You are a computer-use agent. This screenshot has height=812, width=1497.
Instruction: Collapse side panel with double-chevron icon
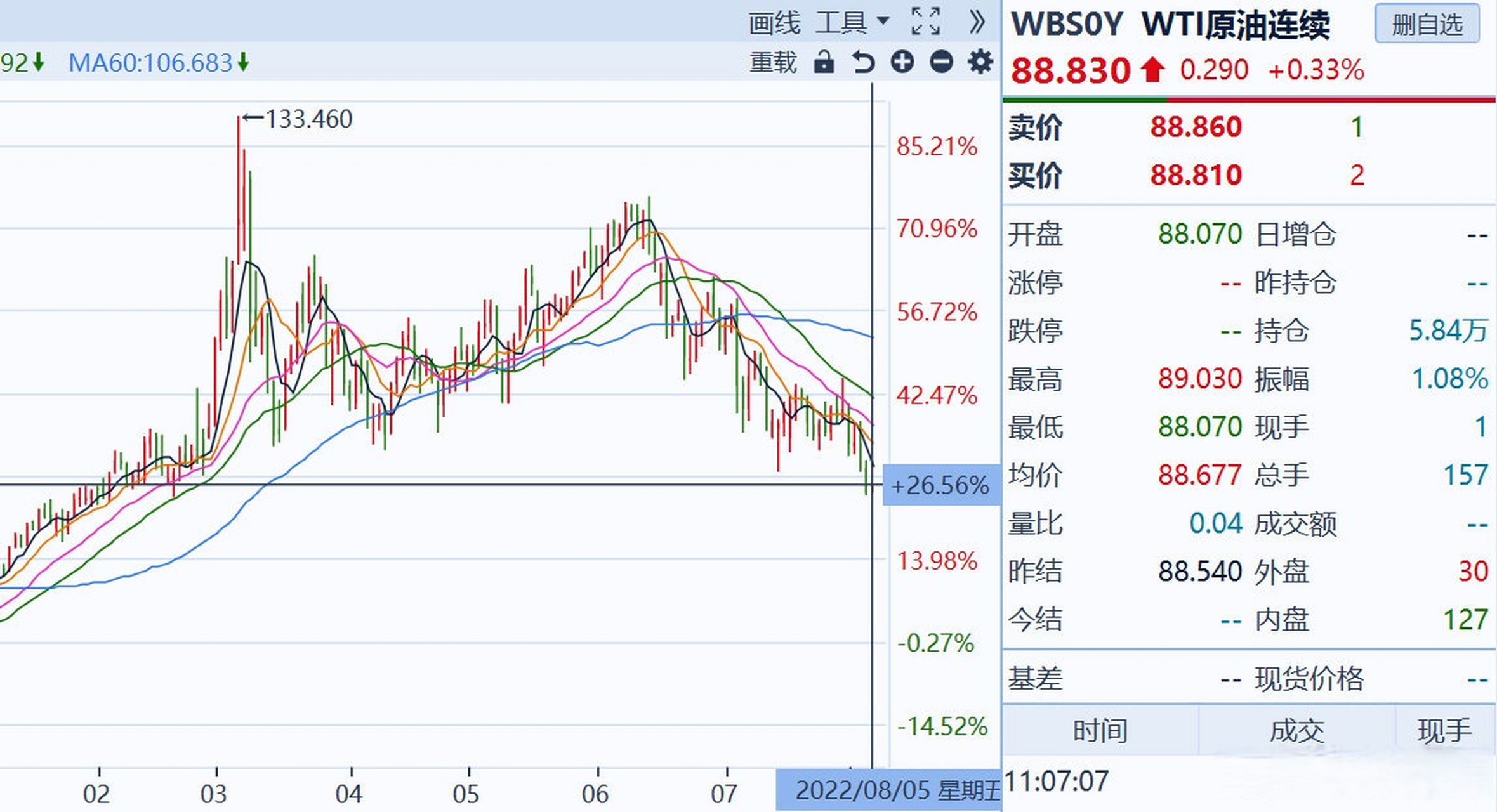[x=977, y=22]
